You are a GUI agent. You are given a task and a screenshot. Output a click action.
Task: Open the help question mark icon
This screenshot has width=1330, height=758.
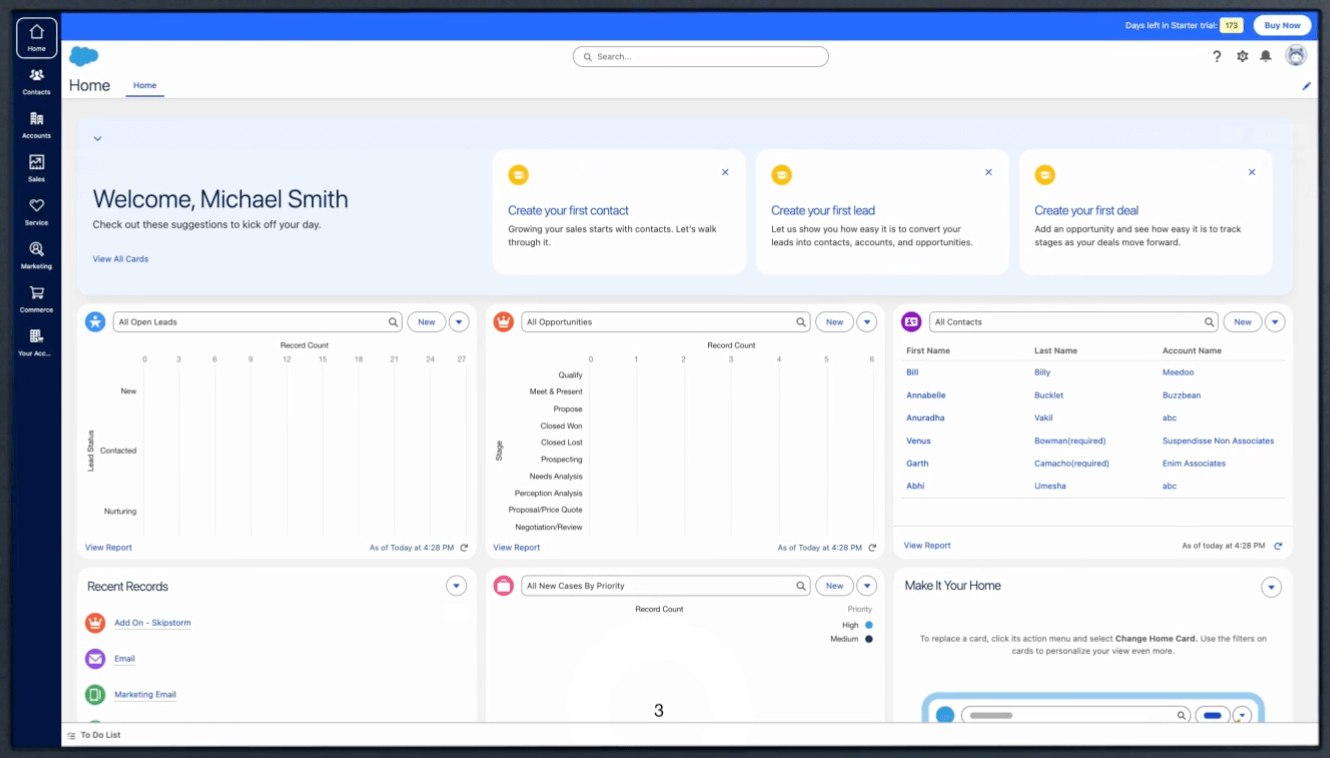point(1217,57)
